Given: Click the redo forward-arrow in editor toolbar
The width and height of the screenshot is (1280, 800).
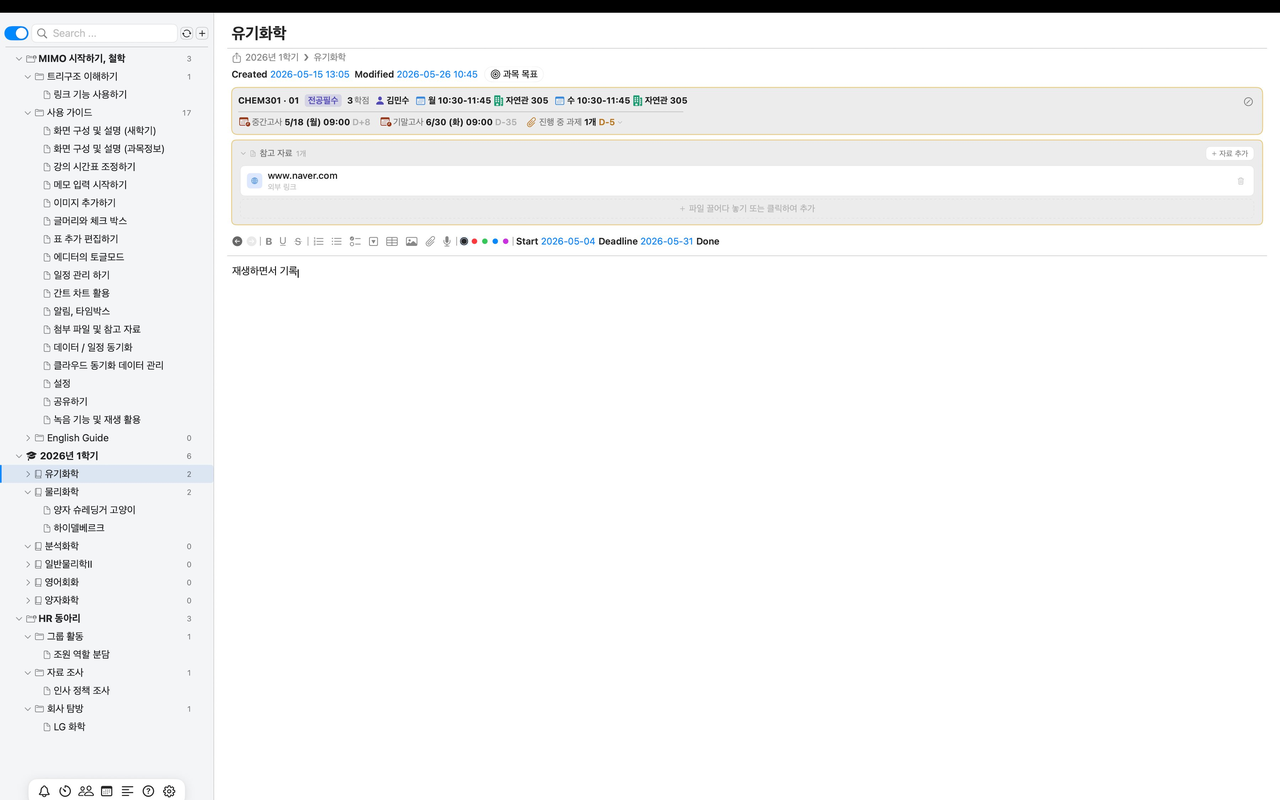Looking at the screenshot, I should (251, 241).
